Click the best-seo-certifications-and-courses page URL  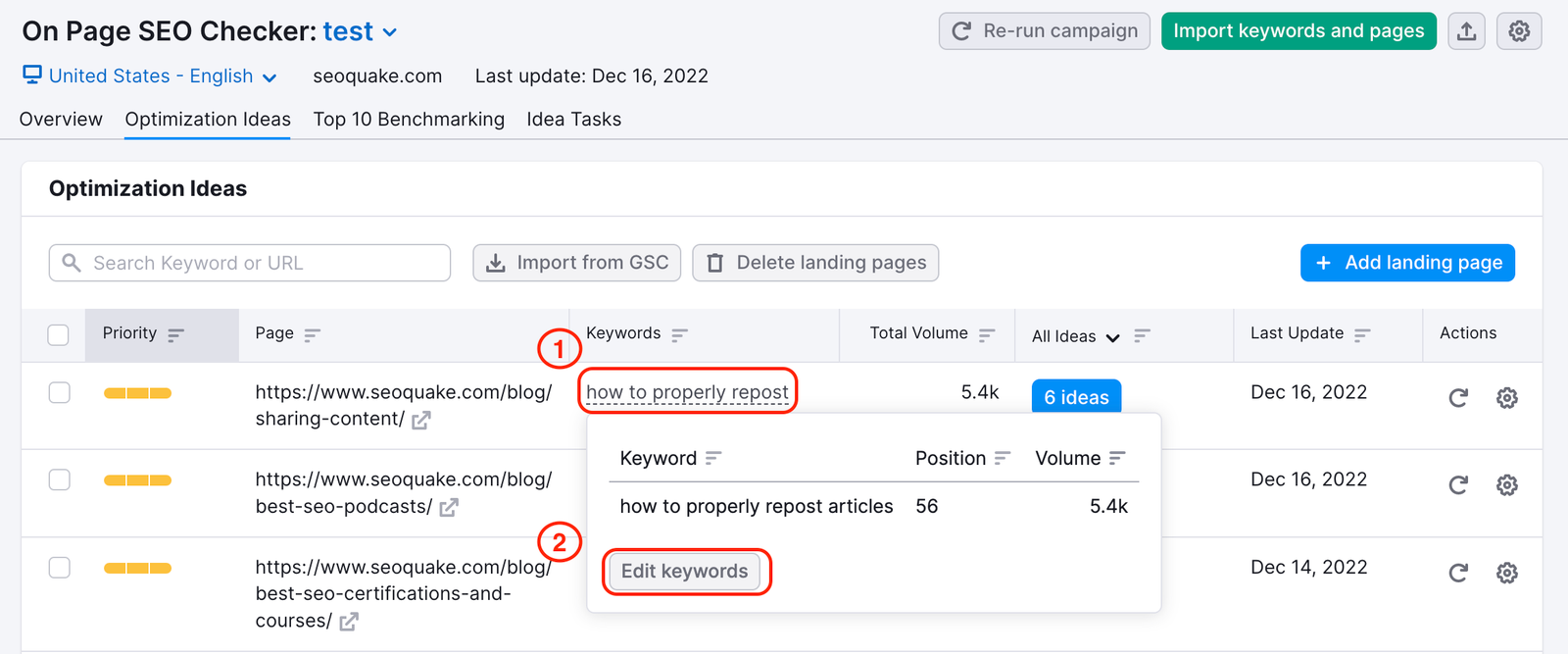pyautogui.click(x=403, y=593)
